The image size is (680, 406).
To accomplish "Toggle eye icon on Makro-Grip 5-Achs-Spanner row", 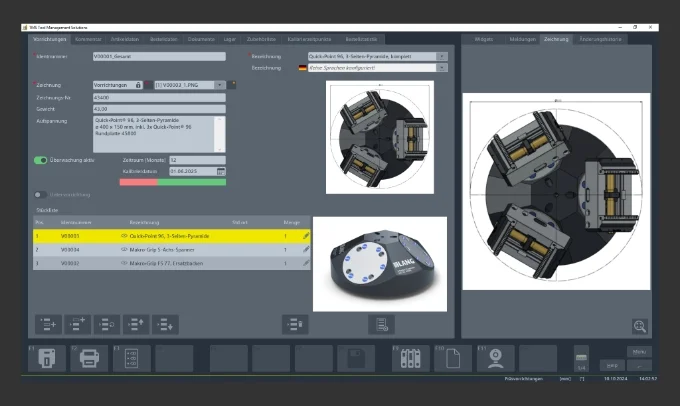I will [x=125, y=250].
